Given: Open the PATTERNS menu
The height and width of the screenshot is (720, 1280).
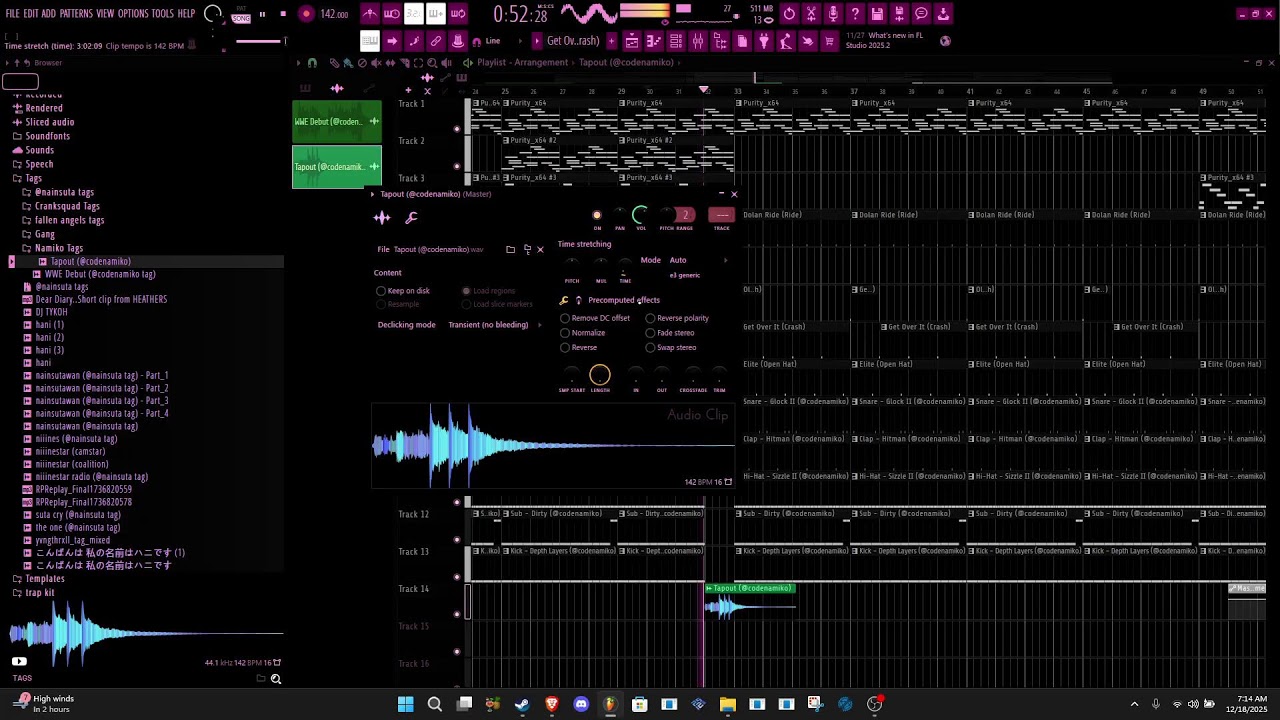Looking at the screenshot, I should [76, 14].
